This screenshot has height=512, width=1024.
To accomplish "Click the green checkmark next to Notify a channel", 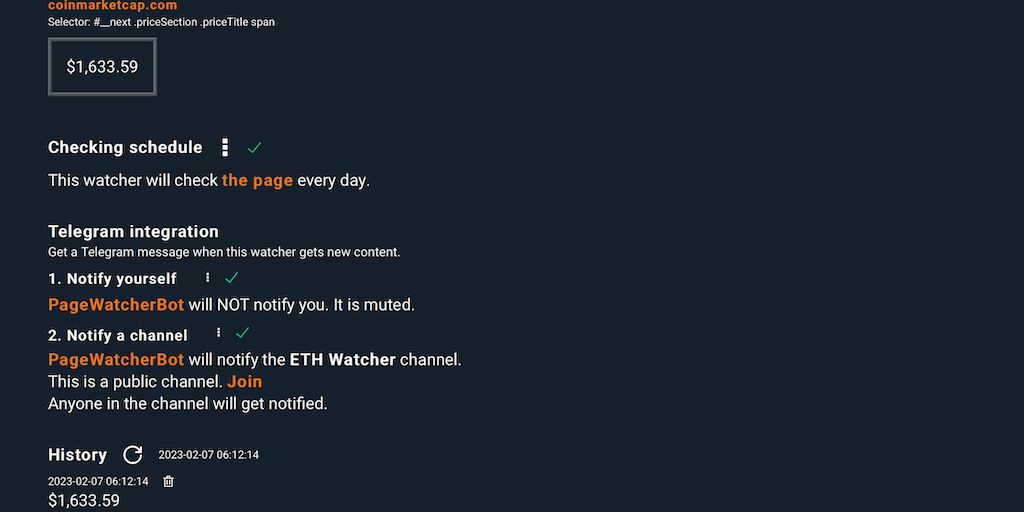I will tap(242, 333).
